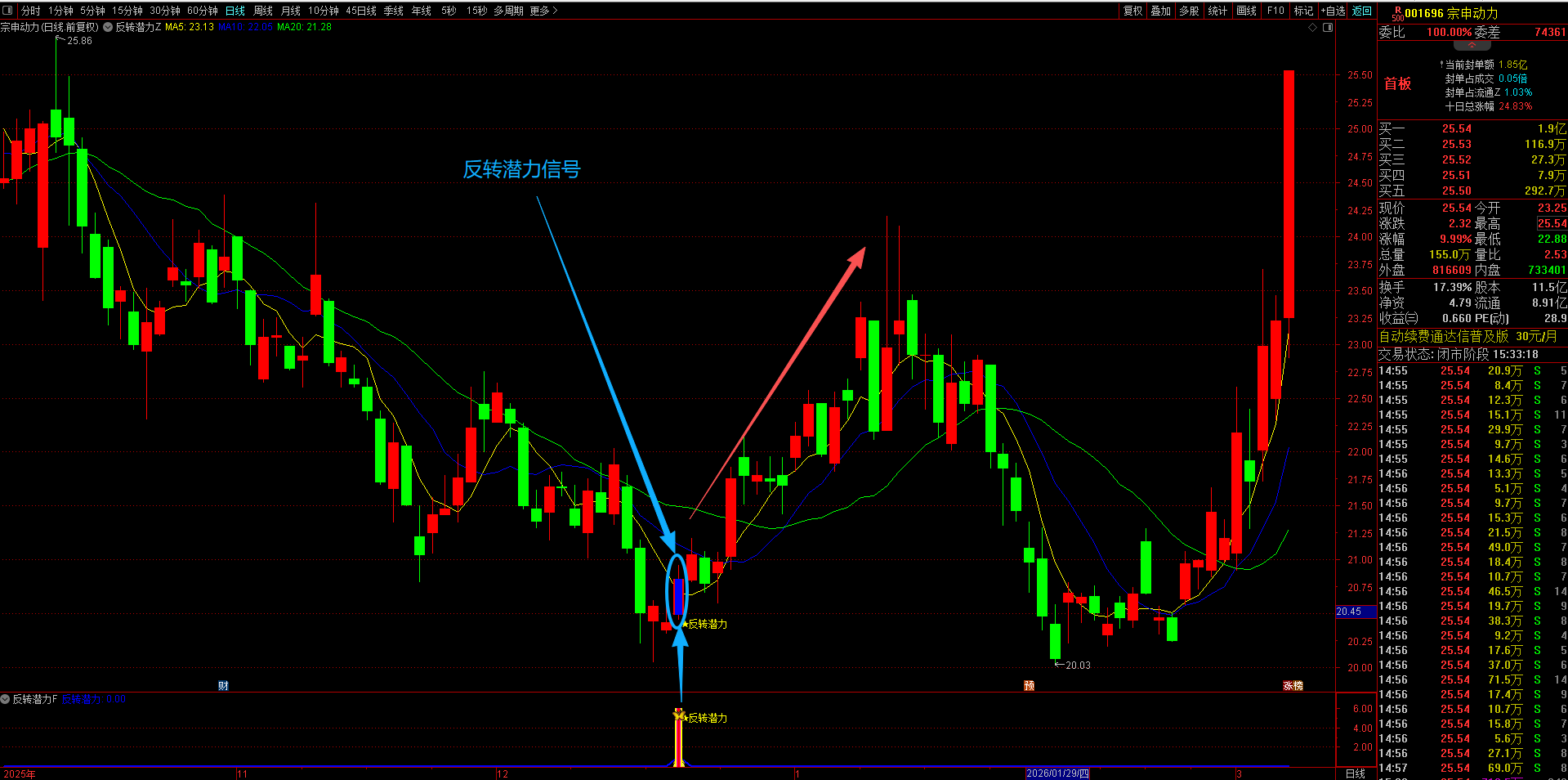Switch to 分时 intraday view
Image resolution: width=1568 pixels, height=780 pixels.
click(x=31, y=11)
